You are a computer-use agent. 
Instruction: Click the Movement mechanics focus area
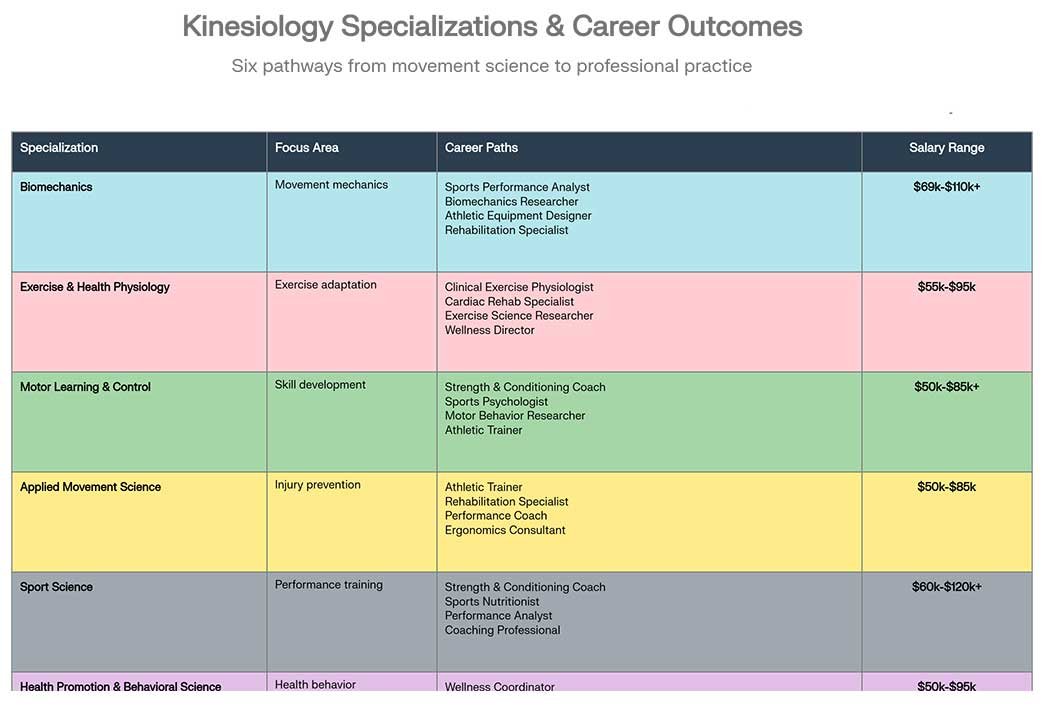331,185
